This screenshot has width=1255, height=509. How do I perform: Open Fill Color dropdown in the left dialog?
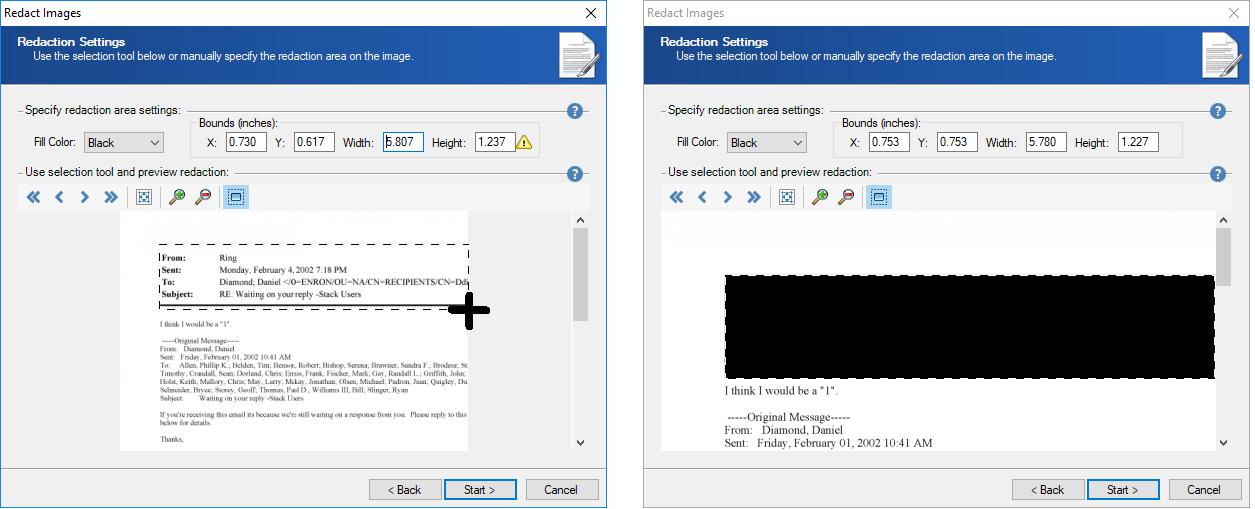click(123, 143)
